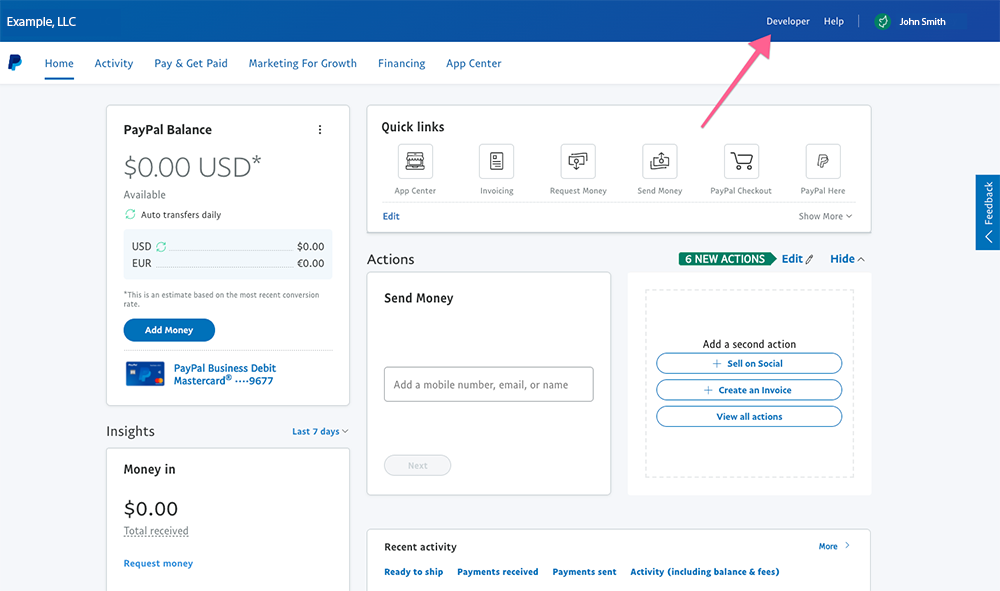Open the Financing menu item

pyautogui.click(x=401, y=63)
